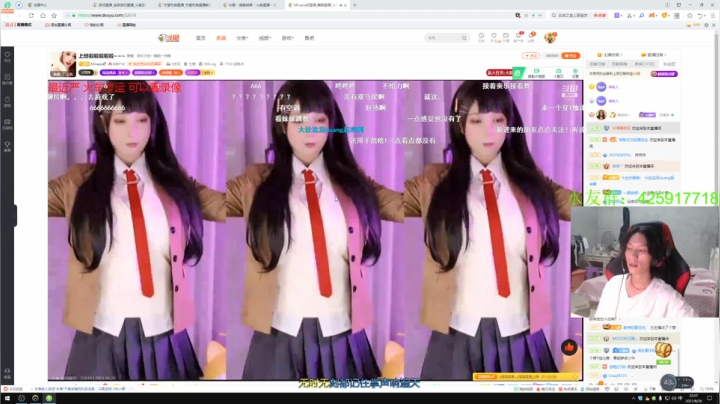The width and height of the screenshot is (720, 404).
Task: Open a new browser tab with plus
Action: [355, 5]
